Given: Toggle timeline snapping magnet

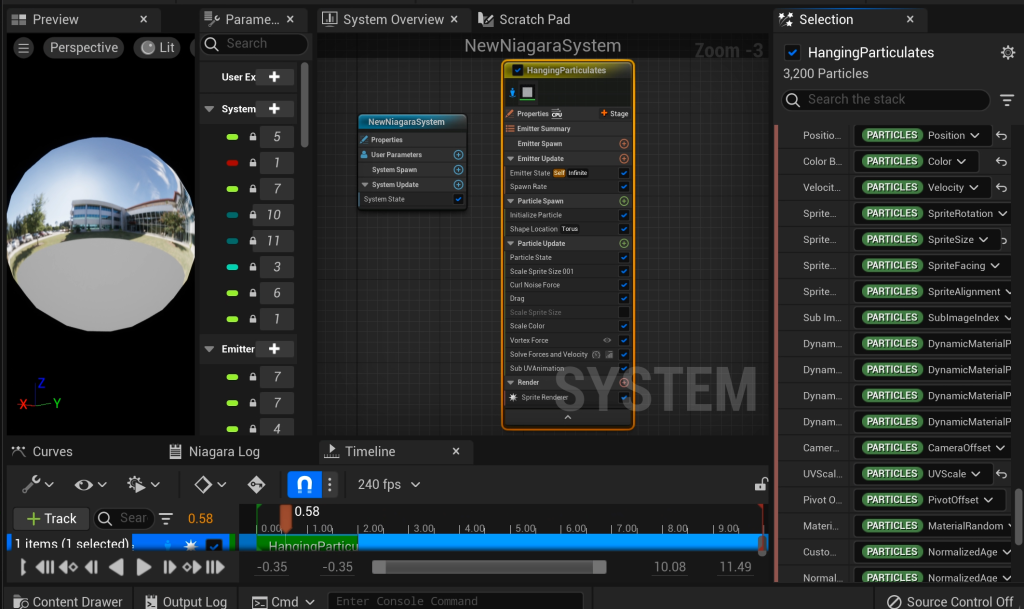Looking at the screenshot, I should click(x=304, y=484).
